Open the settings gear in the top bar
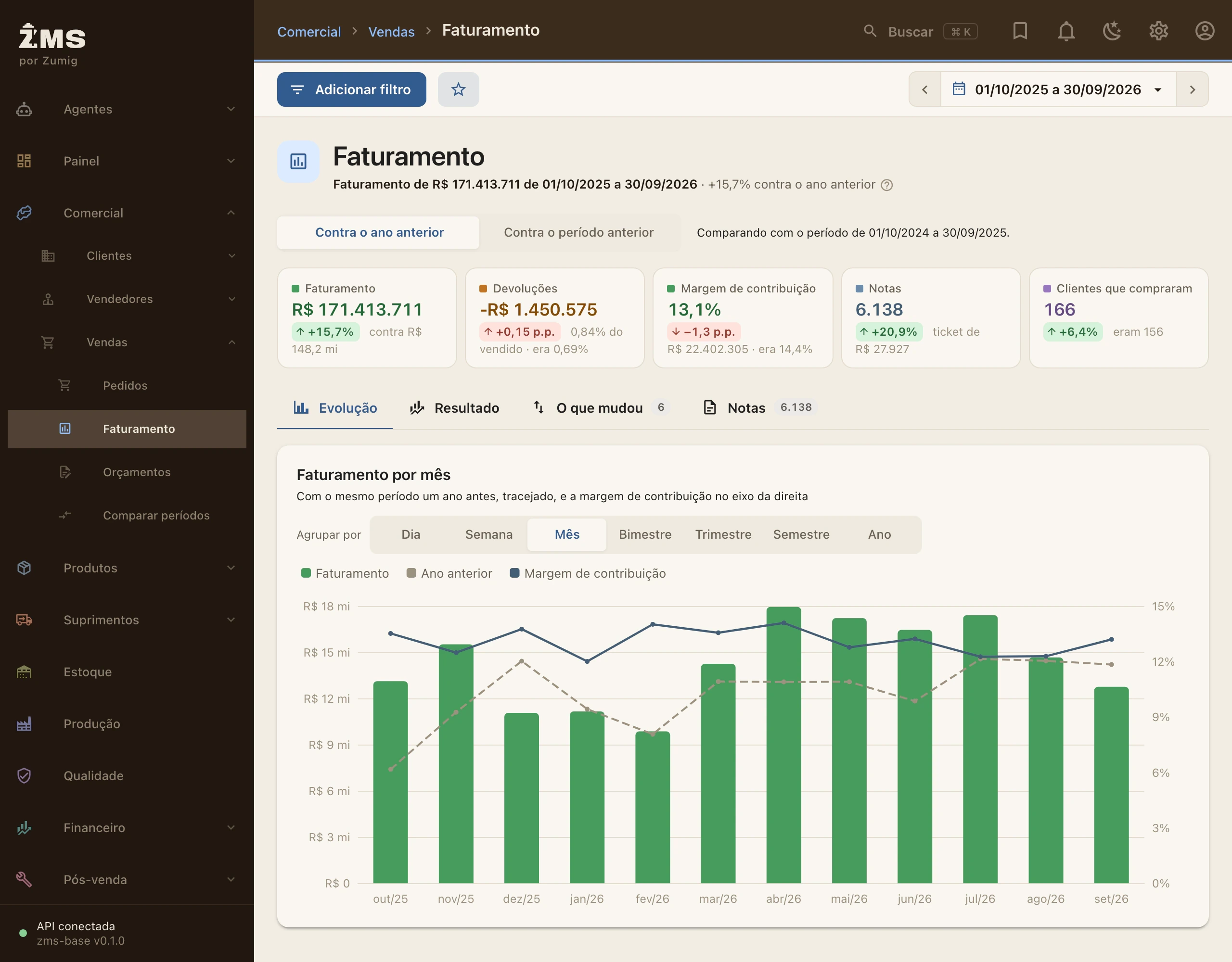The width and height of the screenshot is (1232, 962). 1159,31
